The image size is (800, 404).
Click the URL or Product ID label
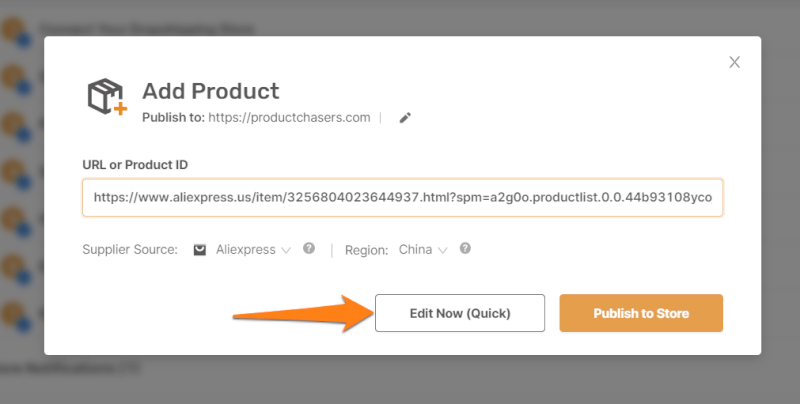coord(135,164)
